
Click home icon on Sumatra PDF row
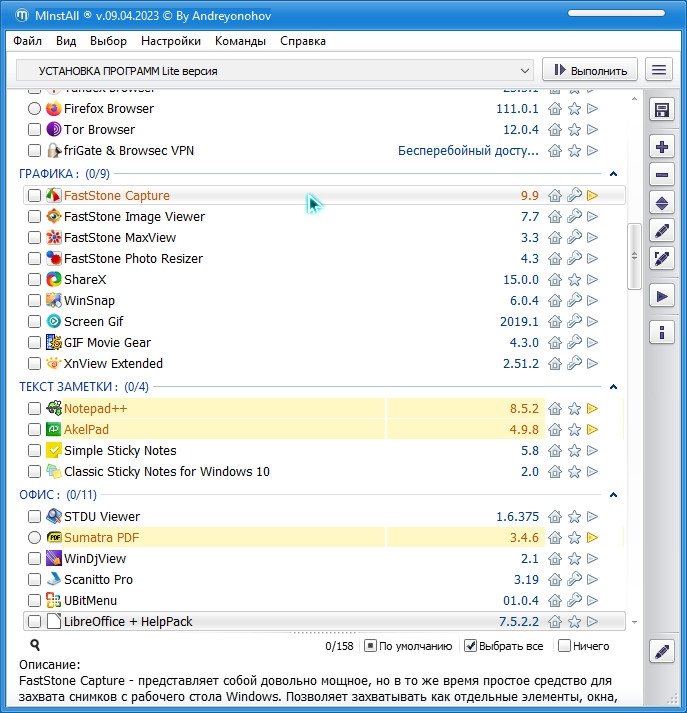pos(555,537)
